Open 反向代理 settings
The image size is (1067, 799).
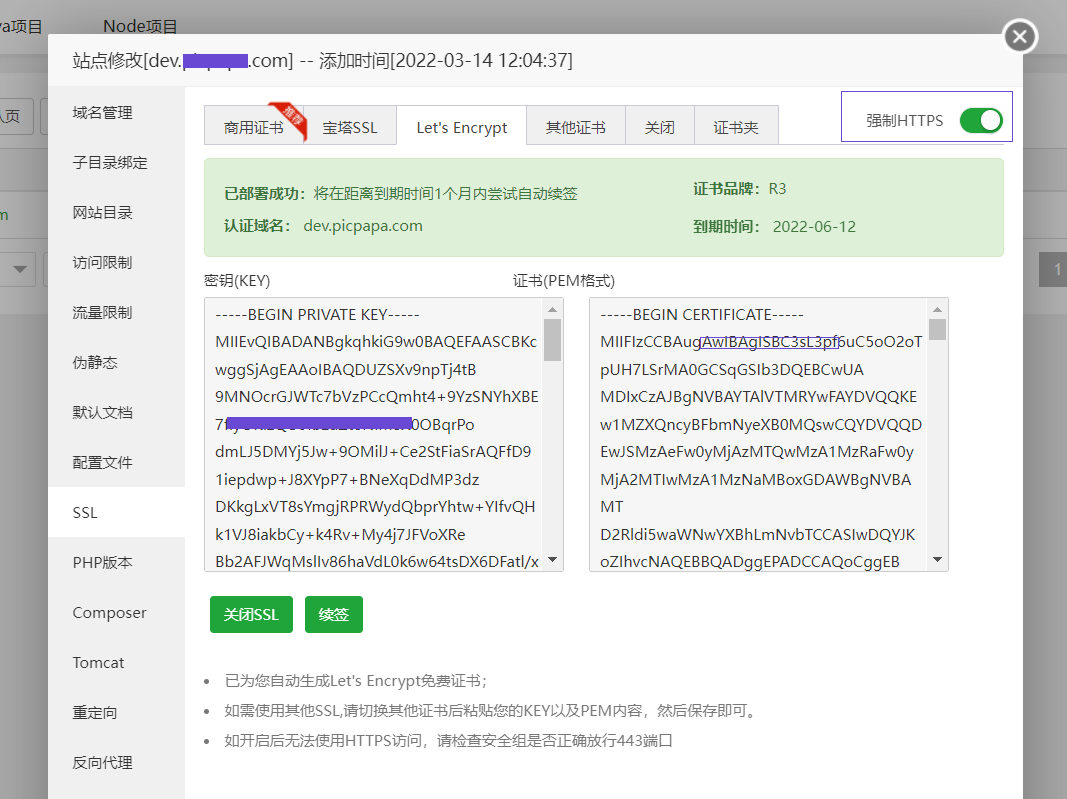click(111, 762)
